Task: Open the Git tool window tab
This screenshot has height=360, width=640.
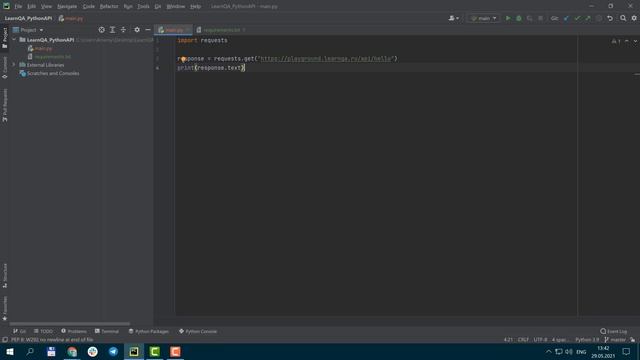Action: point(19,331)
